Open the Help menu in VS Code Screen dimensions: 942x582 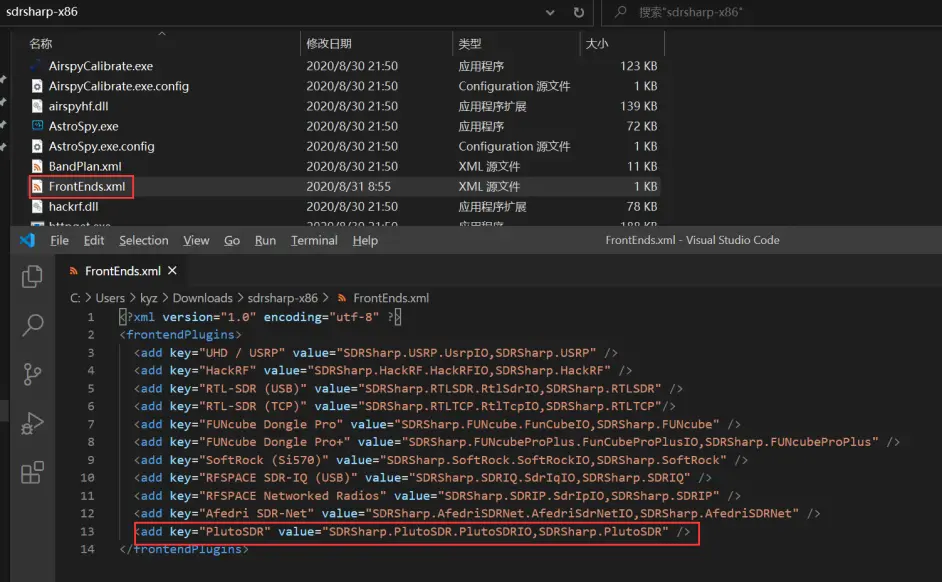[x=365, y=240]
